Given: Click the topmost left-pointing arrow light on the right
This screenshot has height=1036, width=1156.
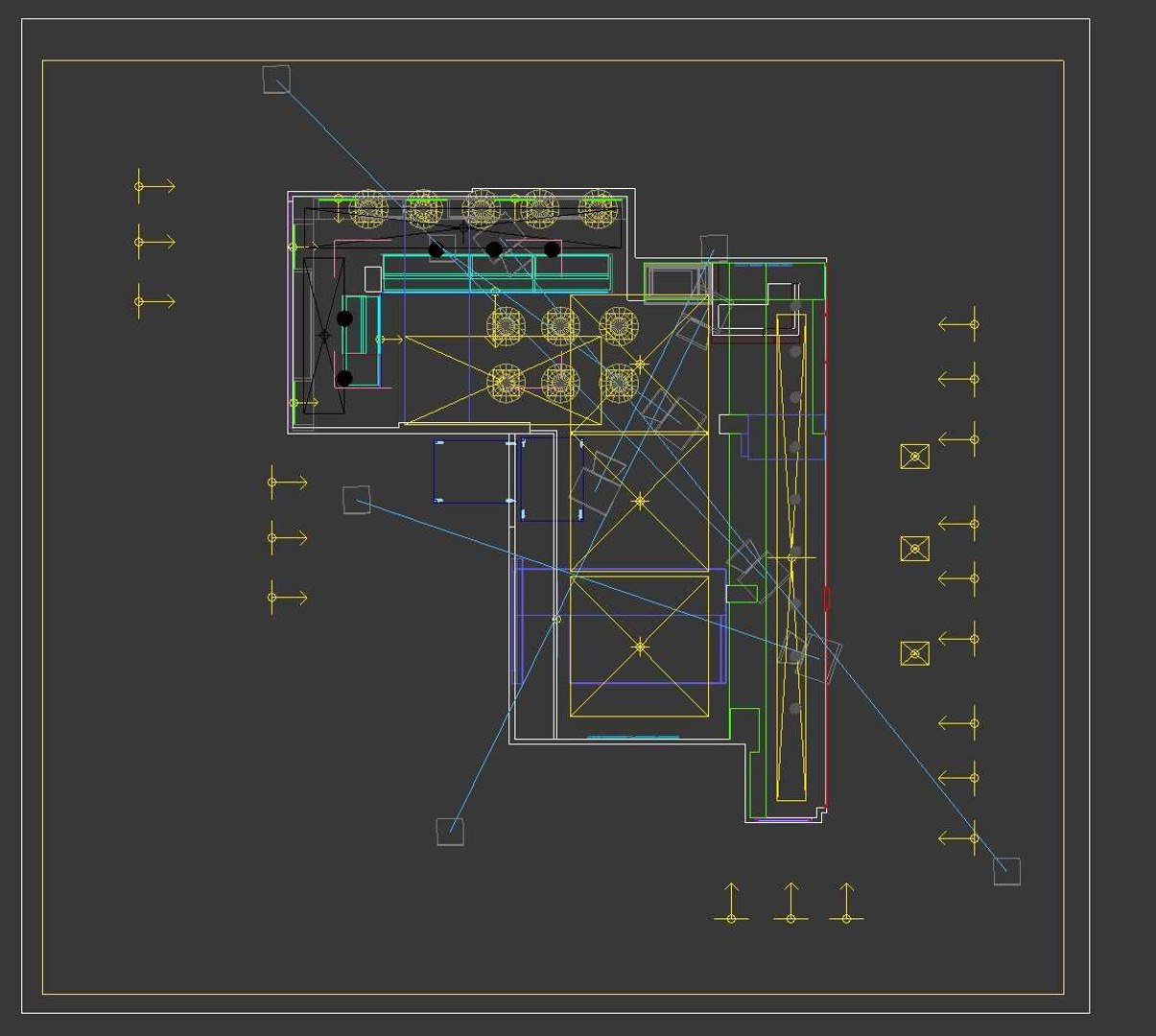Looking at the screenshot, I should click(x=958, y=325).
